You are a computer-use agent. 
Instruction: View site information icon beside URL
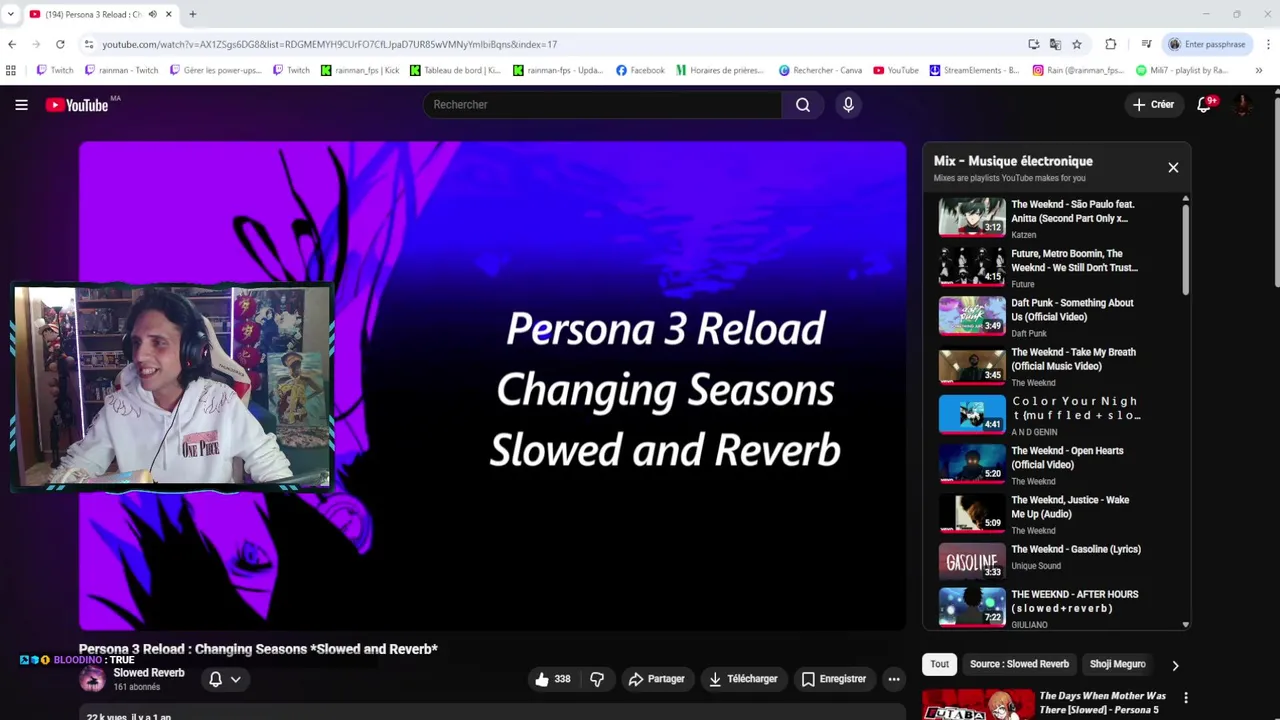pos(89,44)
